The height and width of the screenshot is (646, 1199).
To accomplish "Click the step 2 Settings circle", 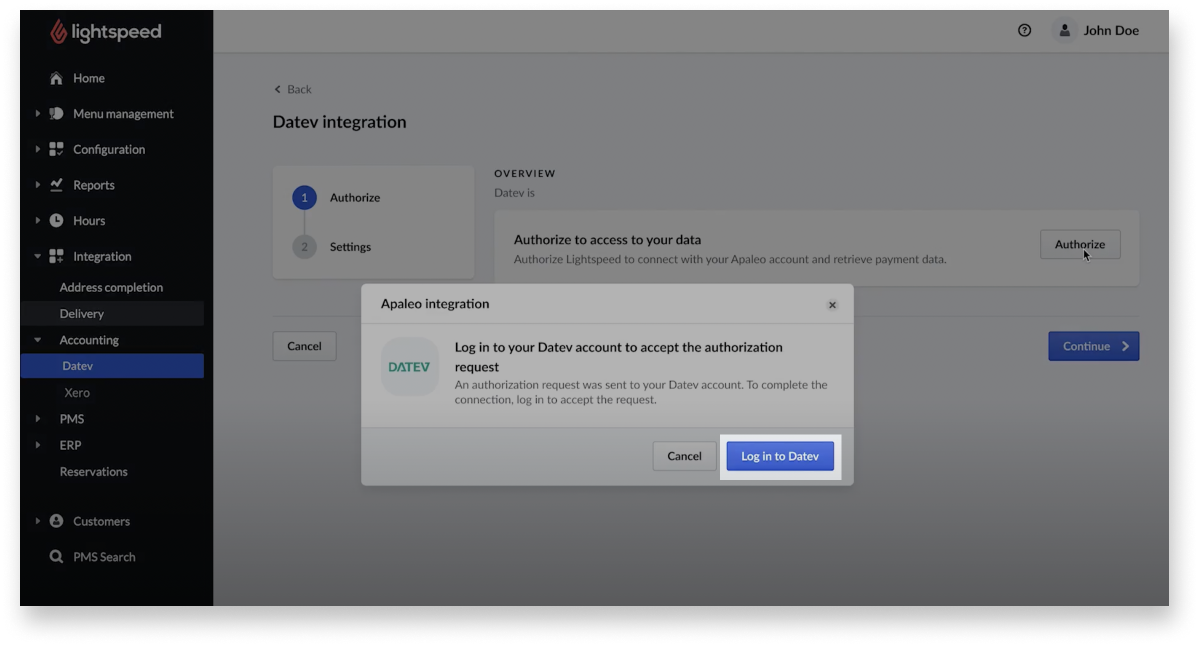I will click(x=304, y=247).
